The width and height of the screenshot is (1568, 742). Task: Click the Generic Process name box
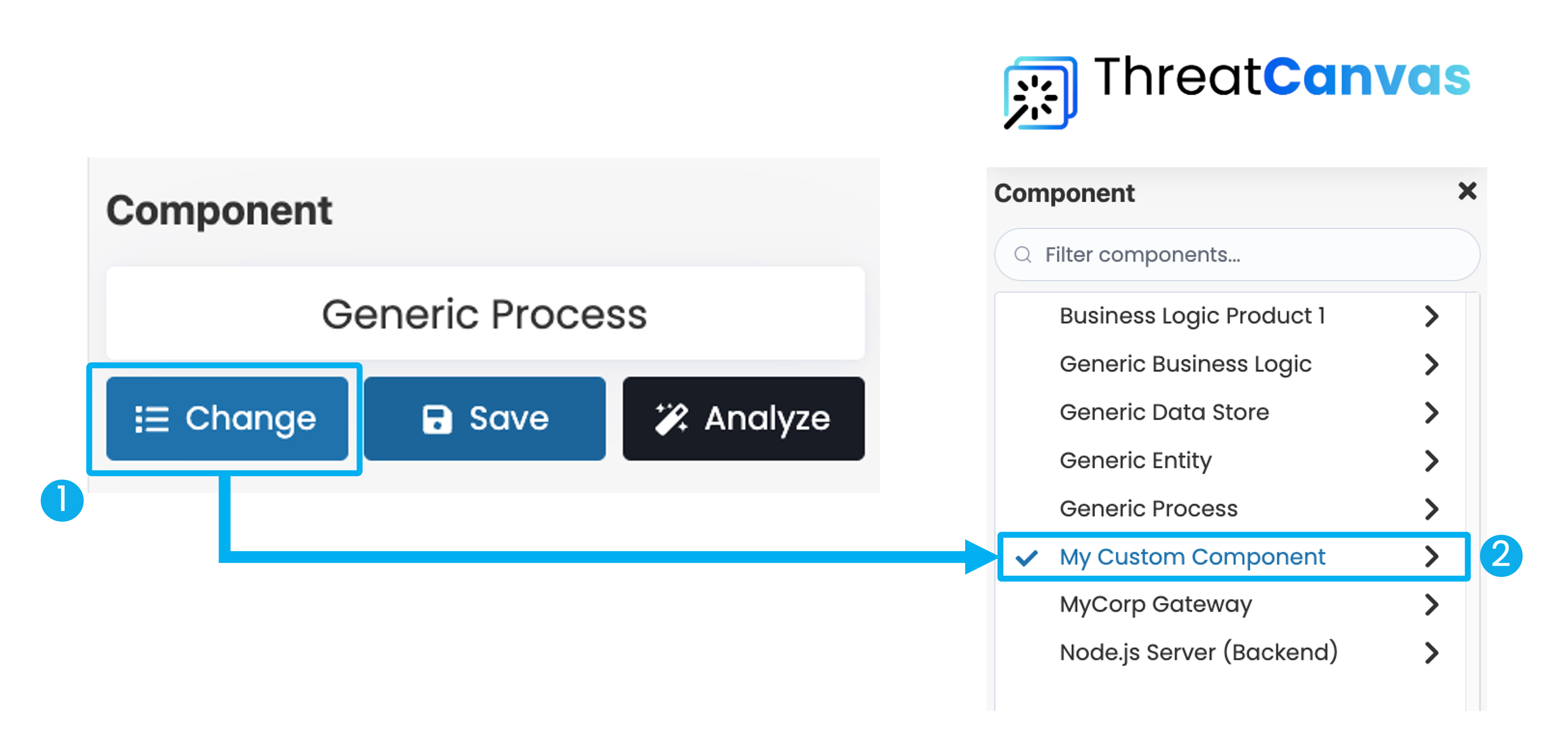tap(485, 314)
